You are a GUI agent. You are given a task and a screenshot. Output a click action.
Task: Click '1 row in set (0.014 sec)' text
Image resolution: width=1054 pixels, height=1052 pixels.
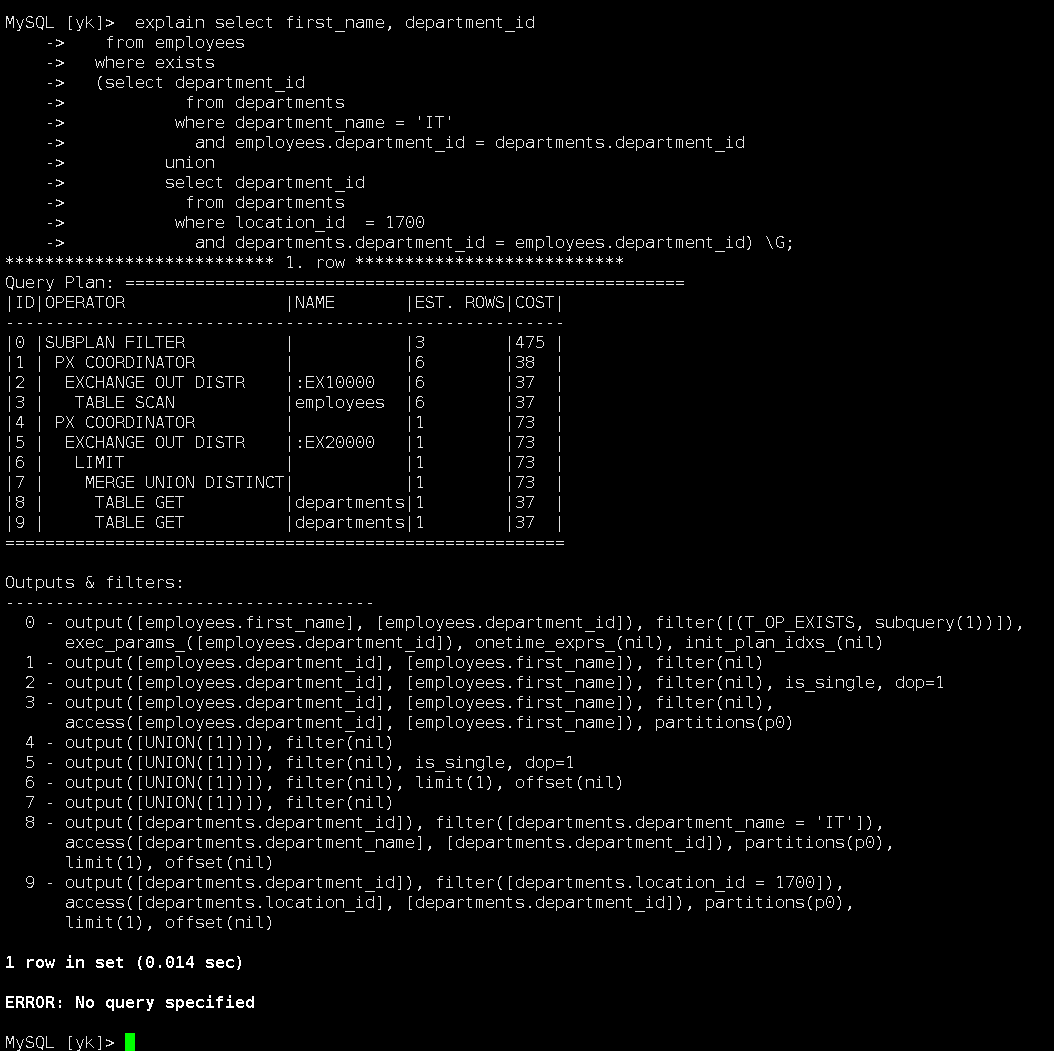pyautogui.click(x=124, y=962)
